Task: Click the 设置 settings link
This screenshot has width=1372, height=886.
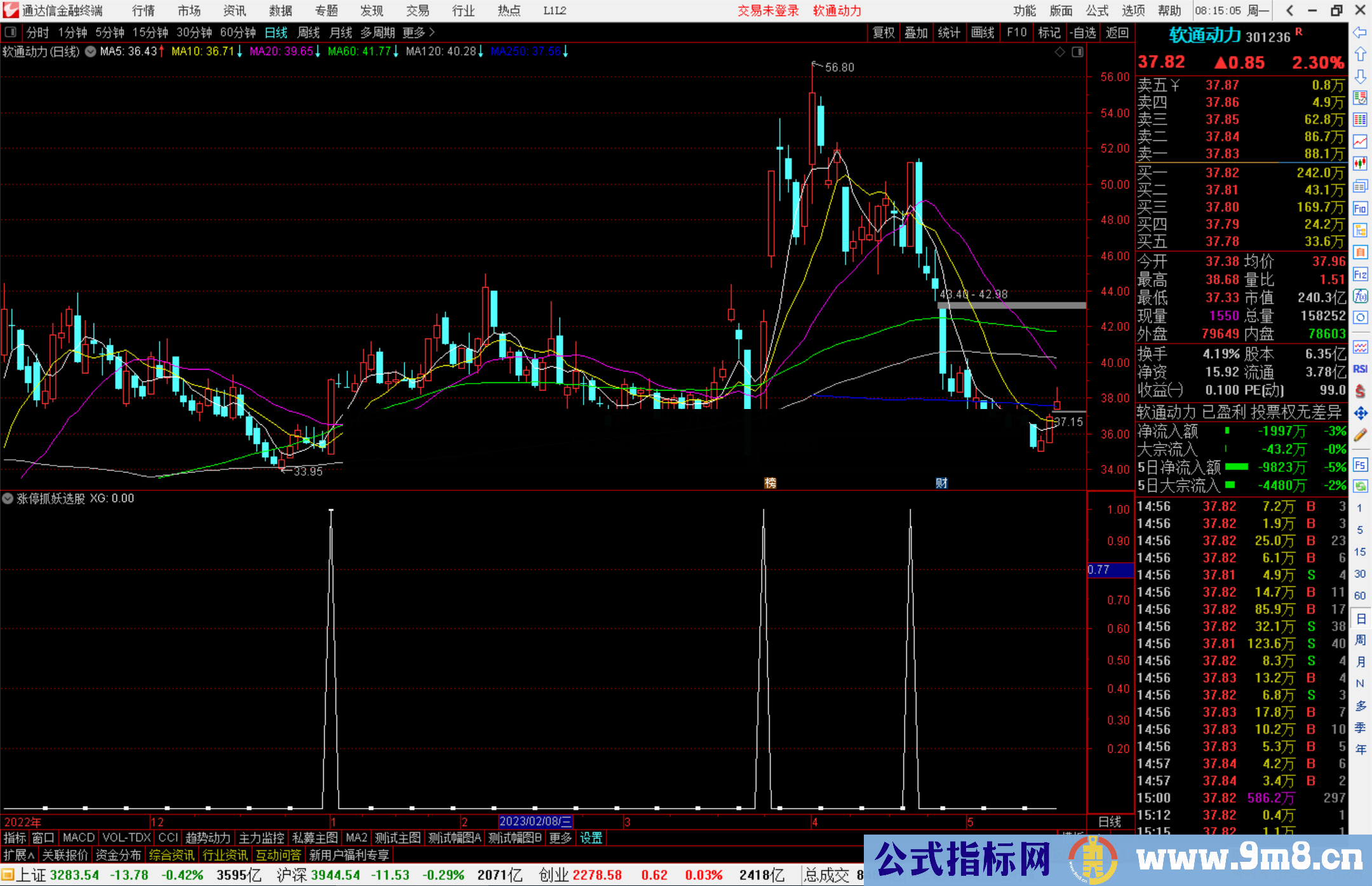Action: point(591,838)
